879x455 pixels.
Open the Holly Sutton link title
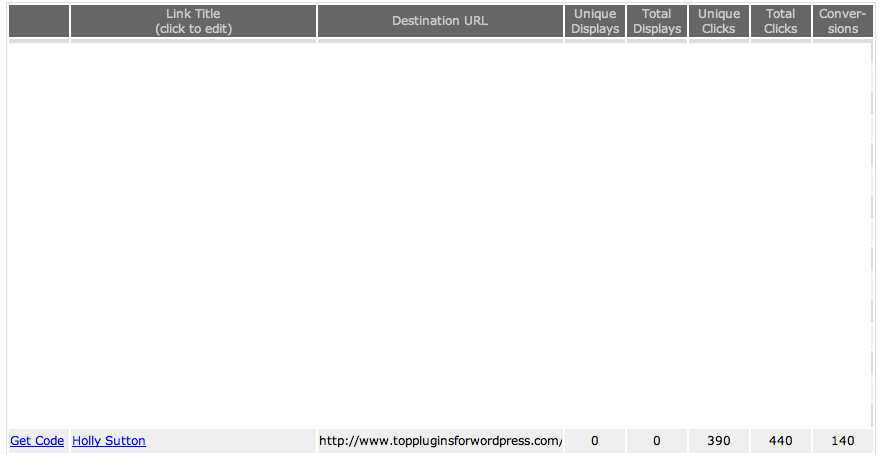pyautogui.click(x=108, y=441)
